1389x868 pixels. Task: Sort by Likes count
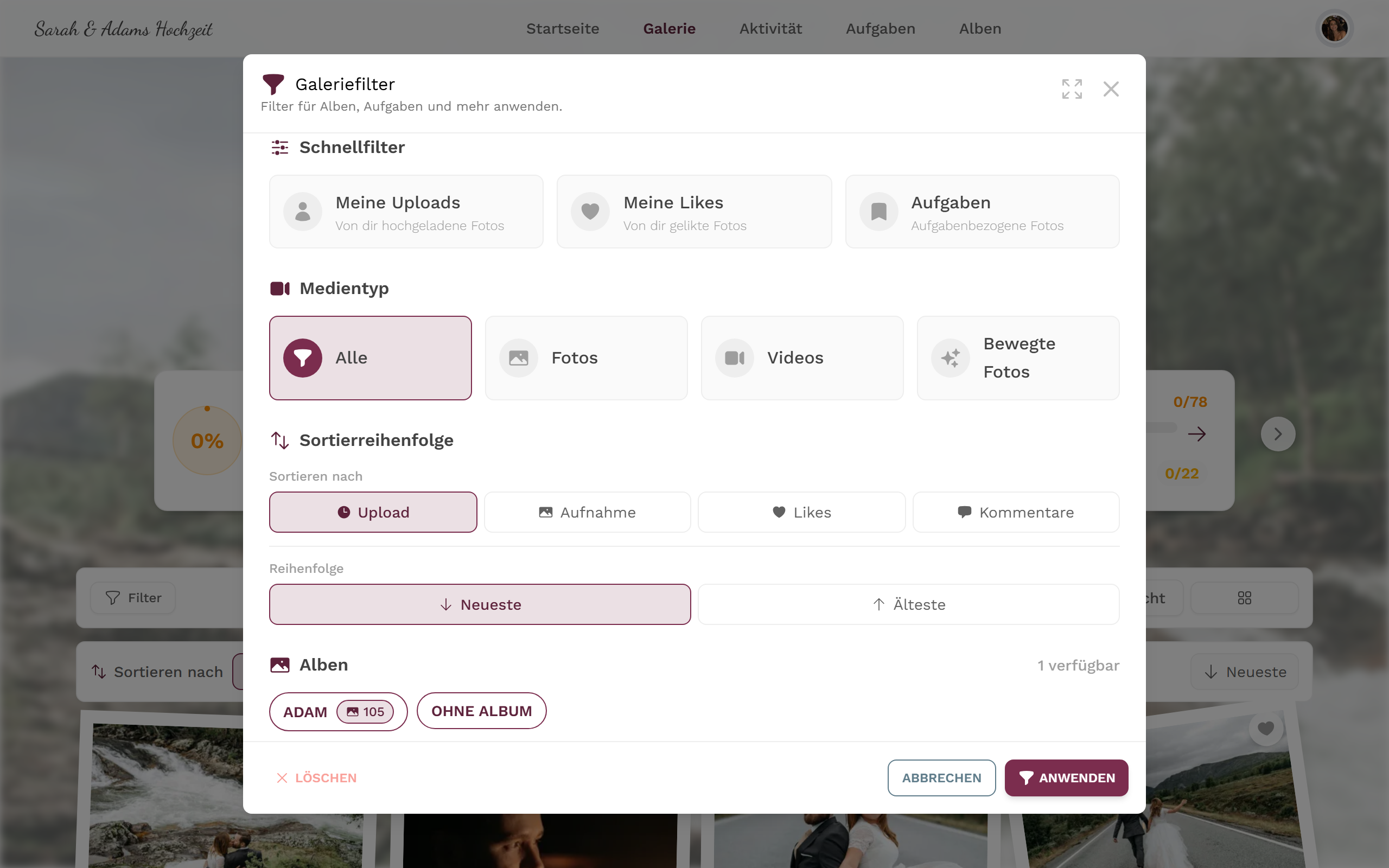[801, 512]
